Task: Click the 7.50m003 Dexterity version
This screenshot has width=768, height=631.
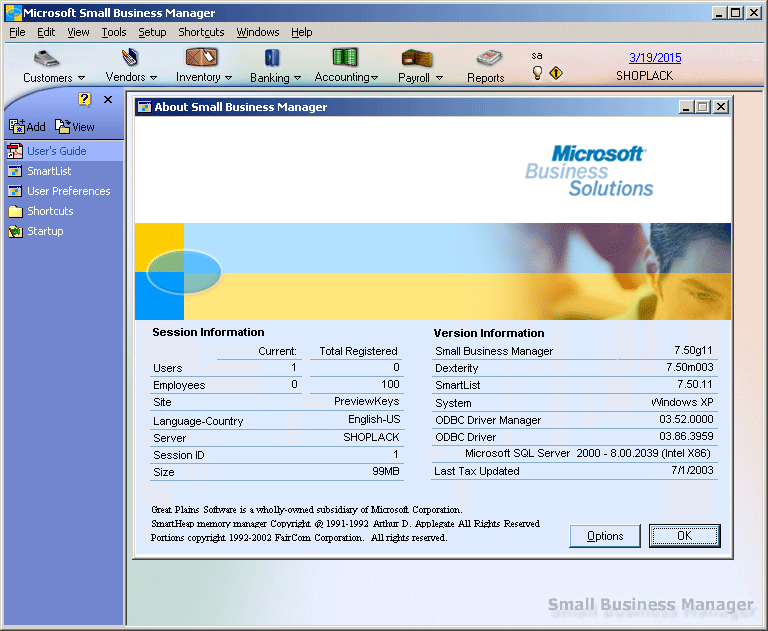Action: [x=689, y=367]
